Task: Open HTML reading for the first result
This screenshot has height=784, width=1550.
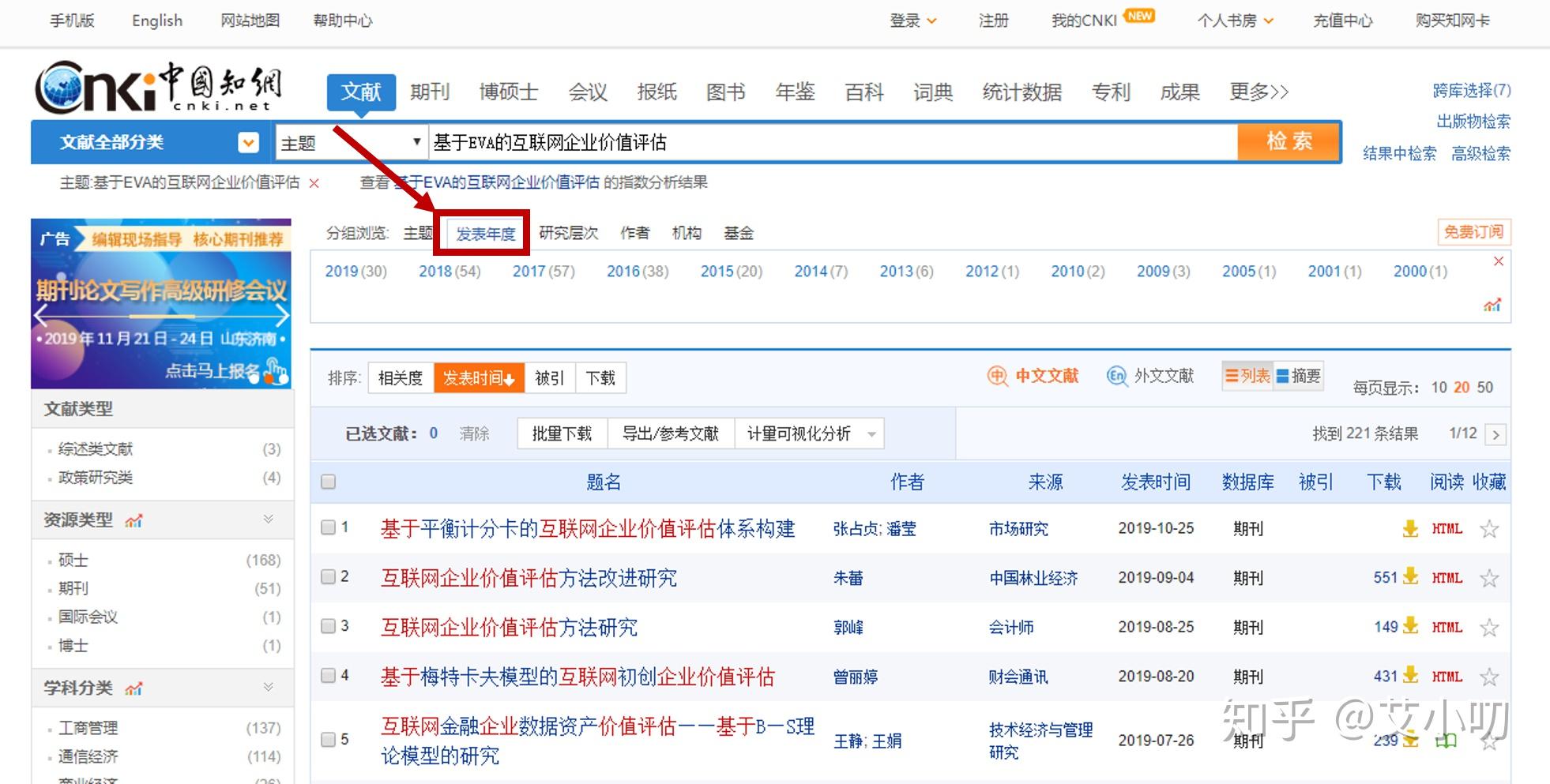Action: 1446,528
